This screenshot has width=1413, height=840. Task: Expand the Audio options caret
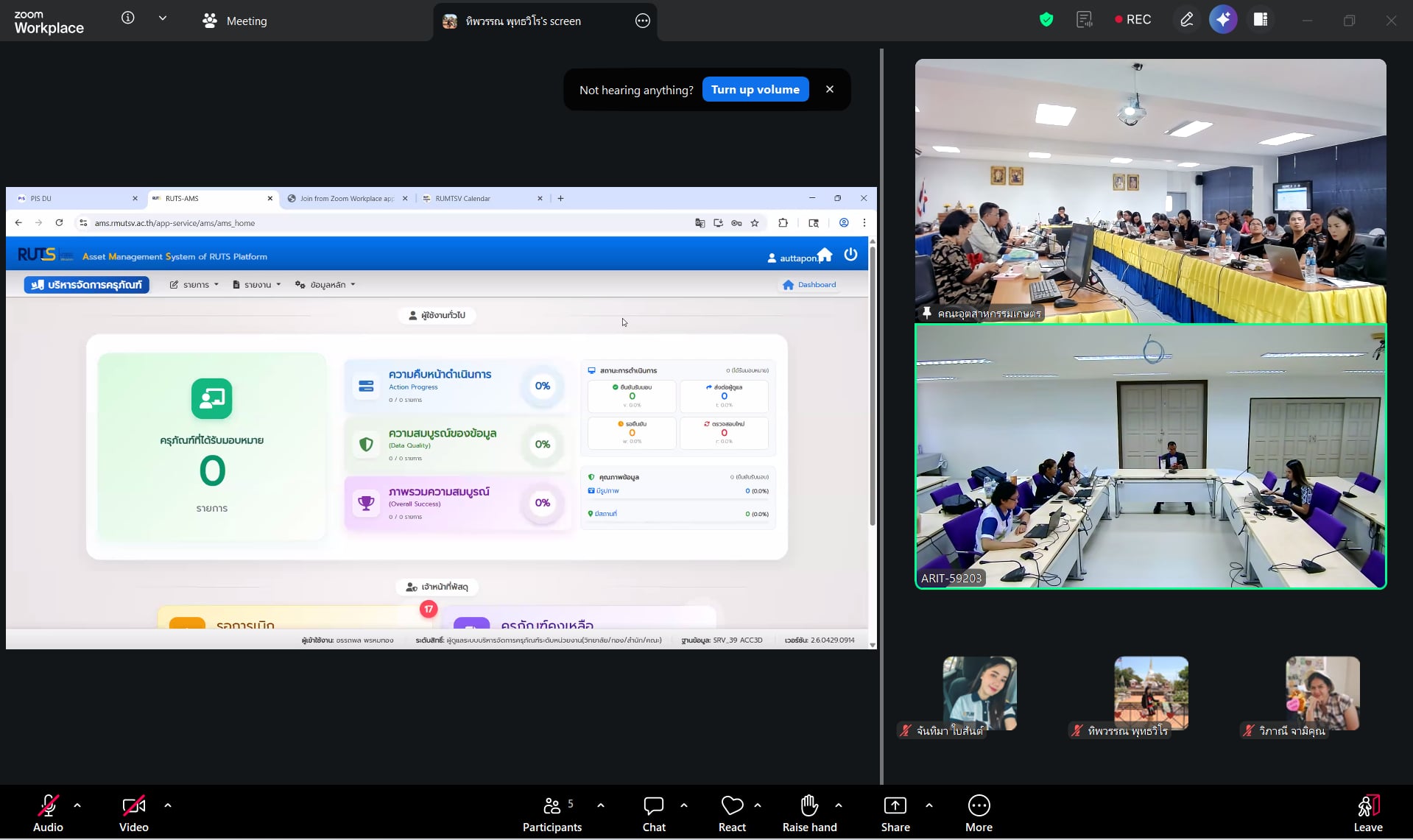point(77,805)
